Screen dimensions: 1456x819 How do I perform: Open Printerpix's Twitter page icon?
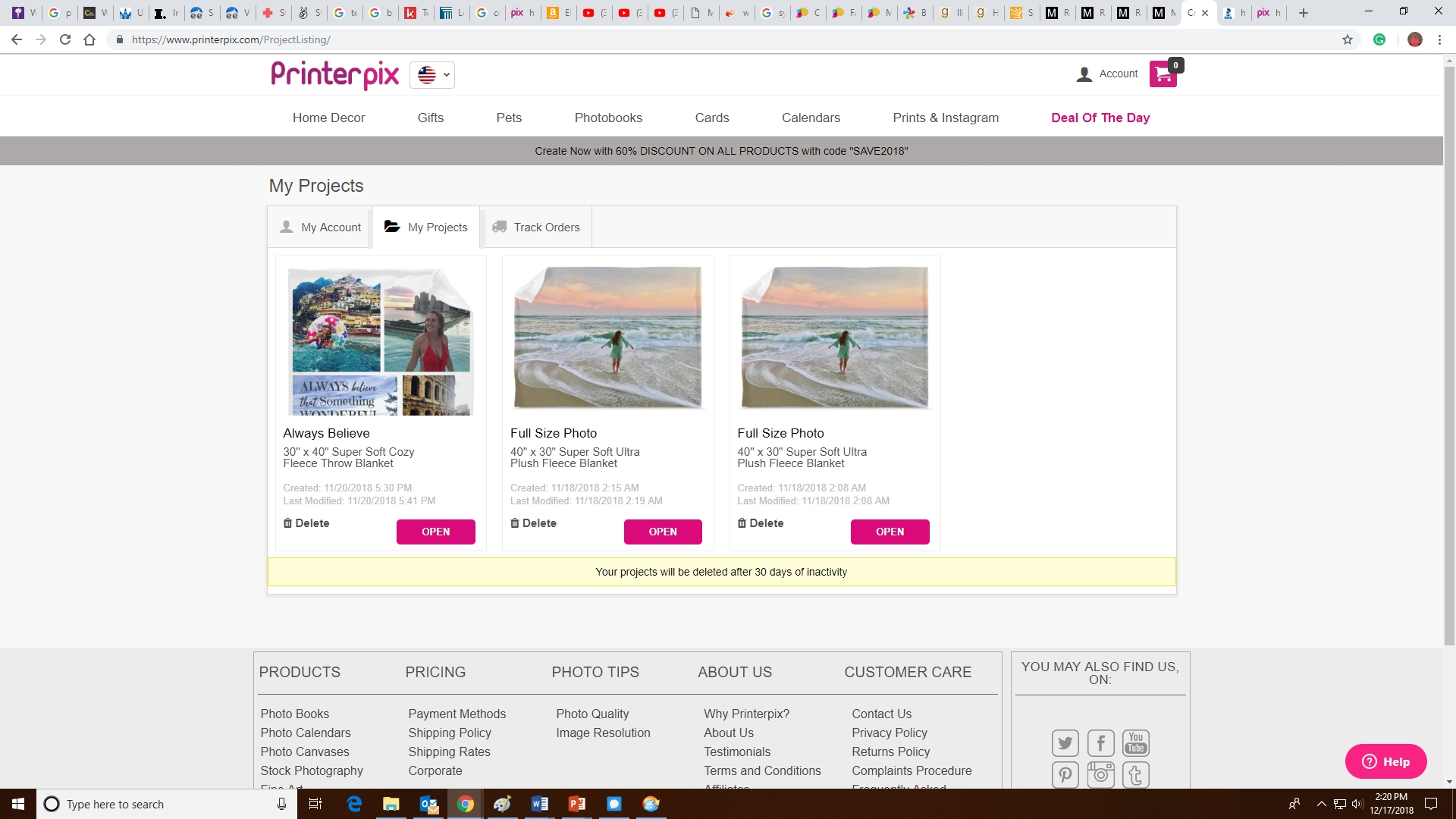1065,743
